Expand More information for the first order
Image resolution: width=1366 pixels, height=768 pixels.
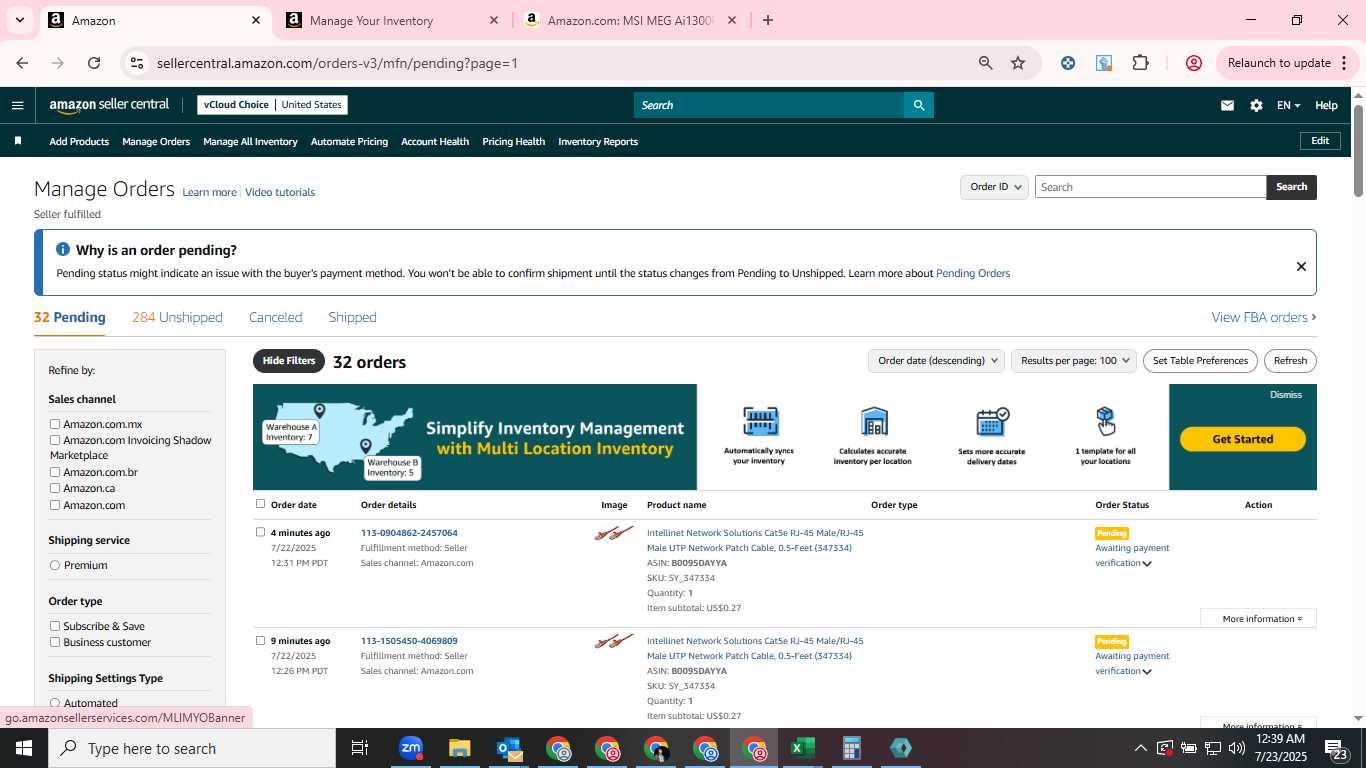point(1258,619)
